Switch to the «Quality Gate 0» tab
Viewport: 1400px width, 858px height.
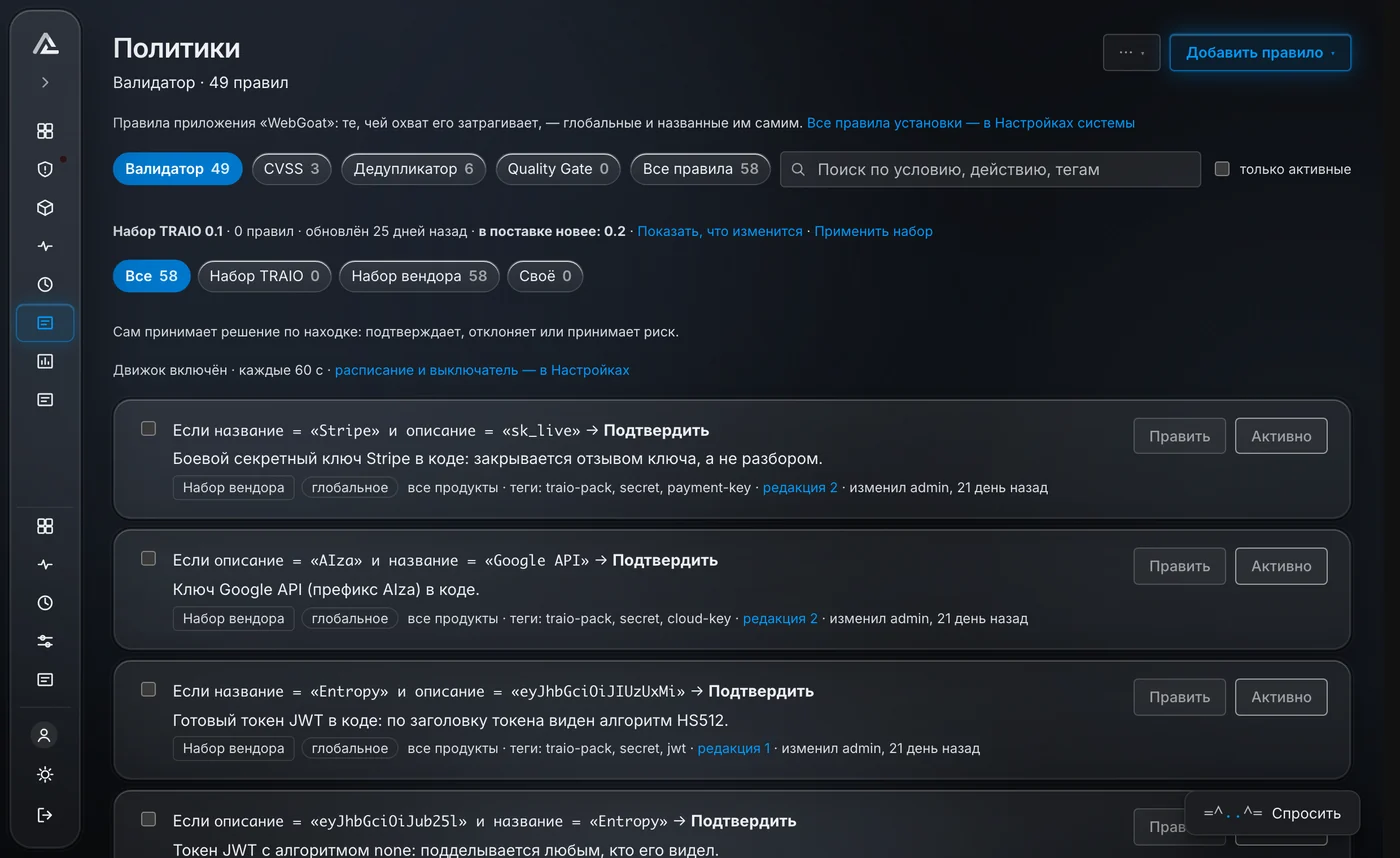(x=558, y=169)
